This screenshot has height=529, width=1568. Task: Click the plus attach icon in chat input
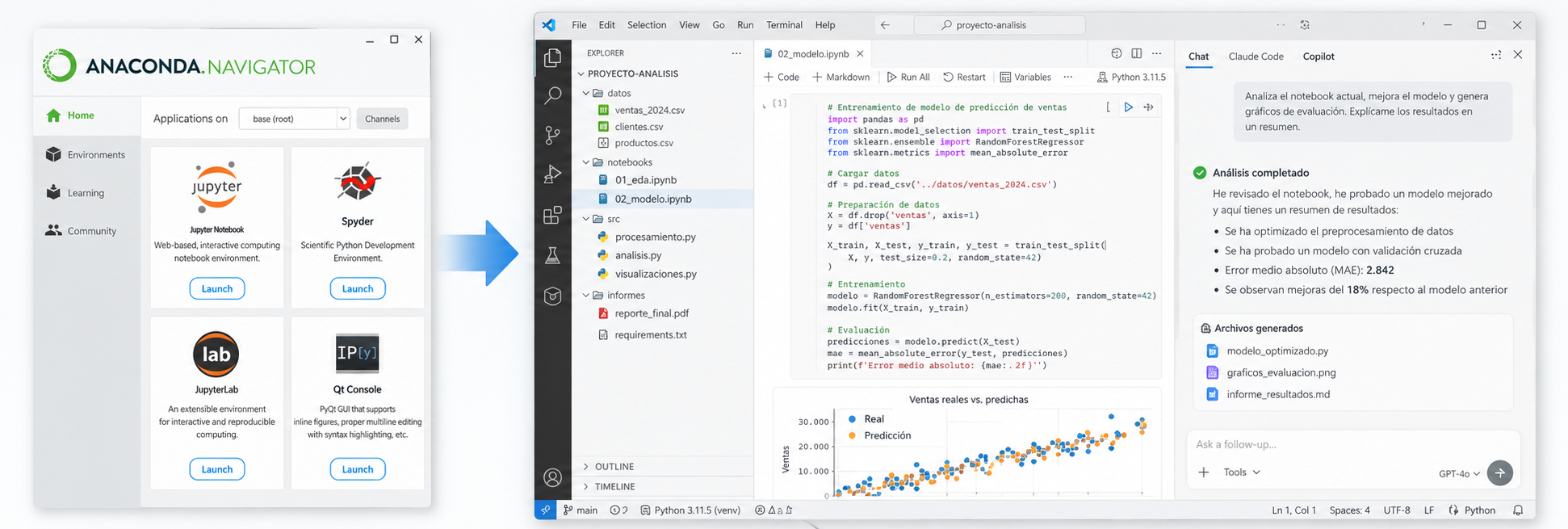tap(1204, 472)
